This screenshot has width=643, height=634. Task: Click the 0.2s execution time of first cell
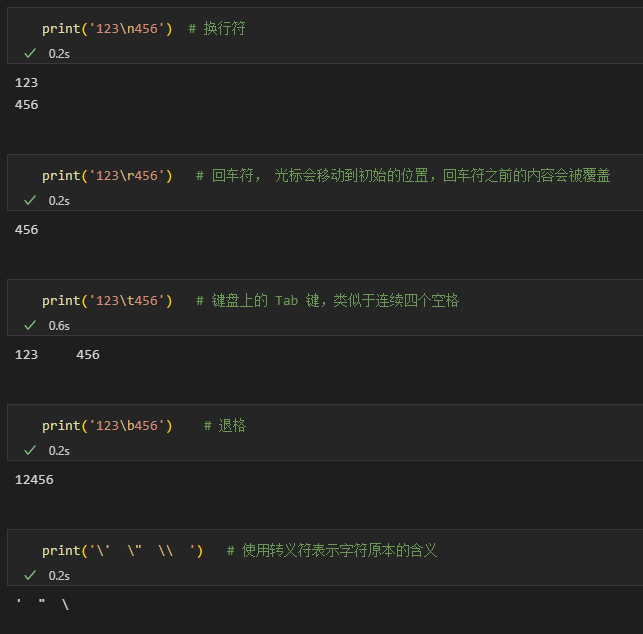(x=59, y=54)
